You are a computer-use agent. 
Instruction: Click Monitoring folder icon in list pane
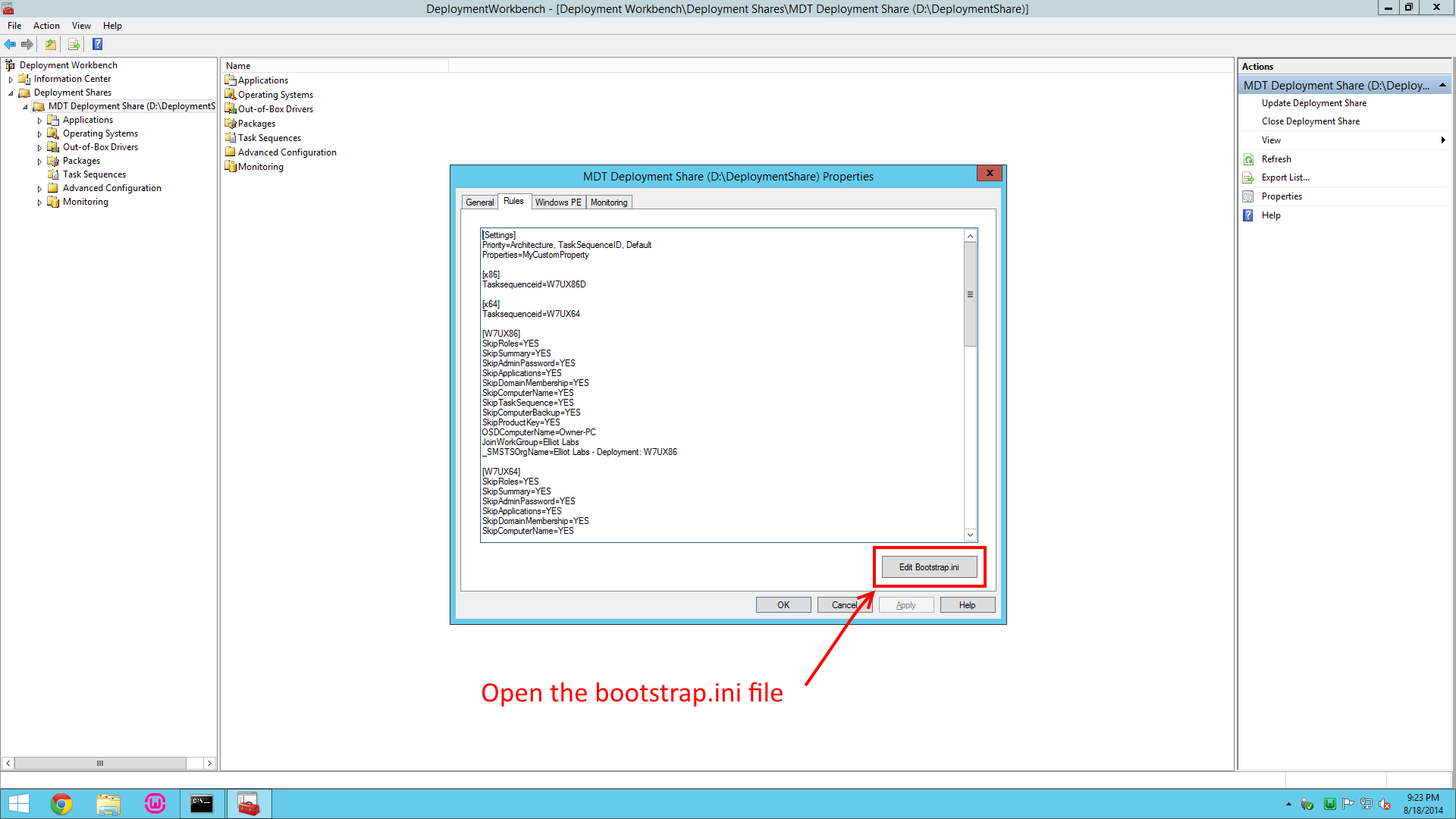231,166
